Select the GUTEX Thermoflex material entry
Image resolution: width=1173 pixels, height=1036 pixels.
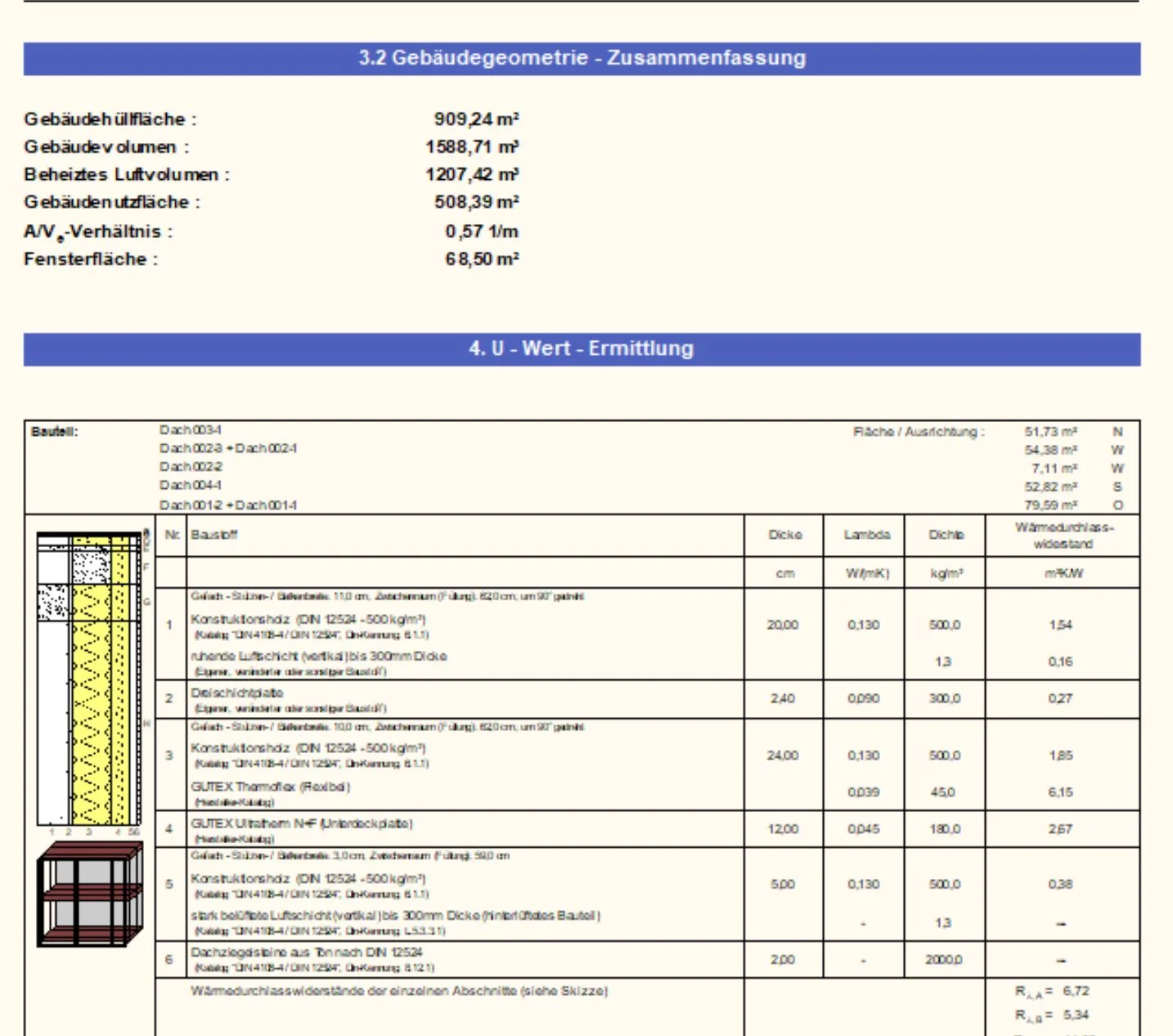coord(270,787)
